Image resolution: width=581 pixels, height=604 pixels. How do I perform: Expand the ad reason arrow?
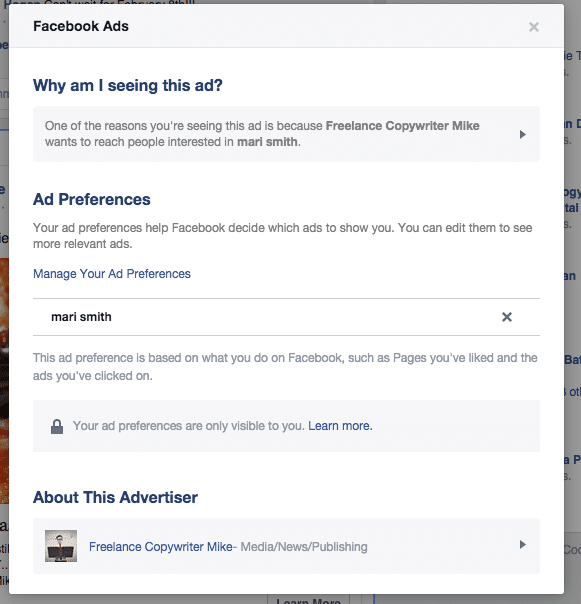(522, 134)
